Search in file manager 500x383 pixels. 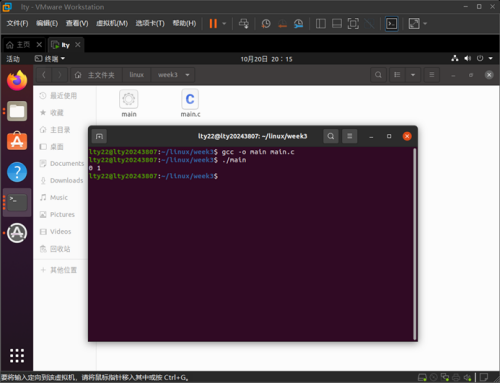[x=378, y=75]
